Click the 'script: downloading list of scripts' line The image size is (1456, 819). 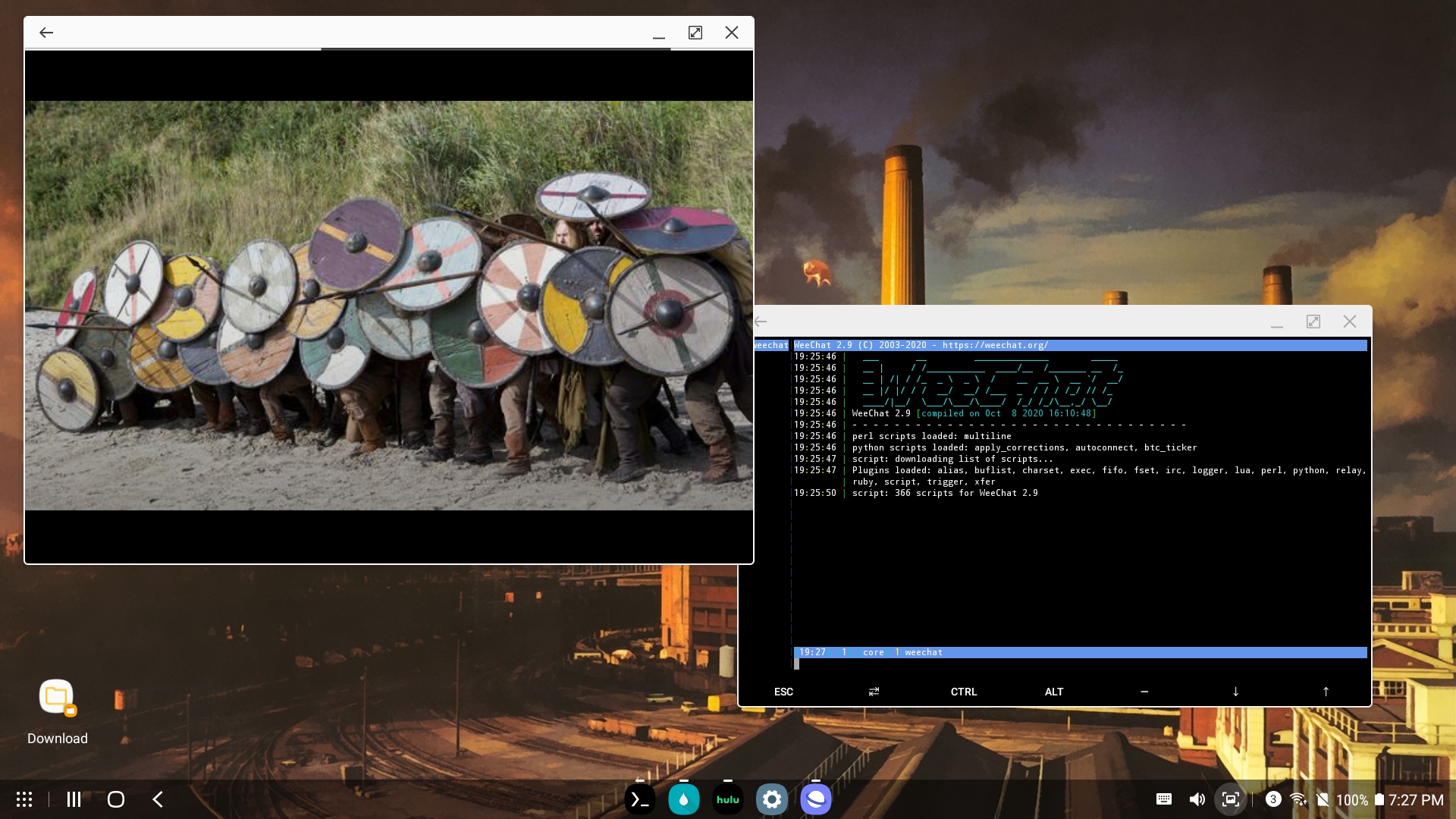tap(952, 459)
